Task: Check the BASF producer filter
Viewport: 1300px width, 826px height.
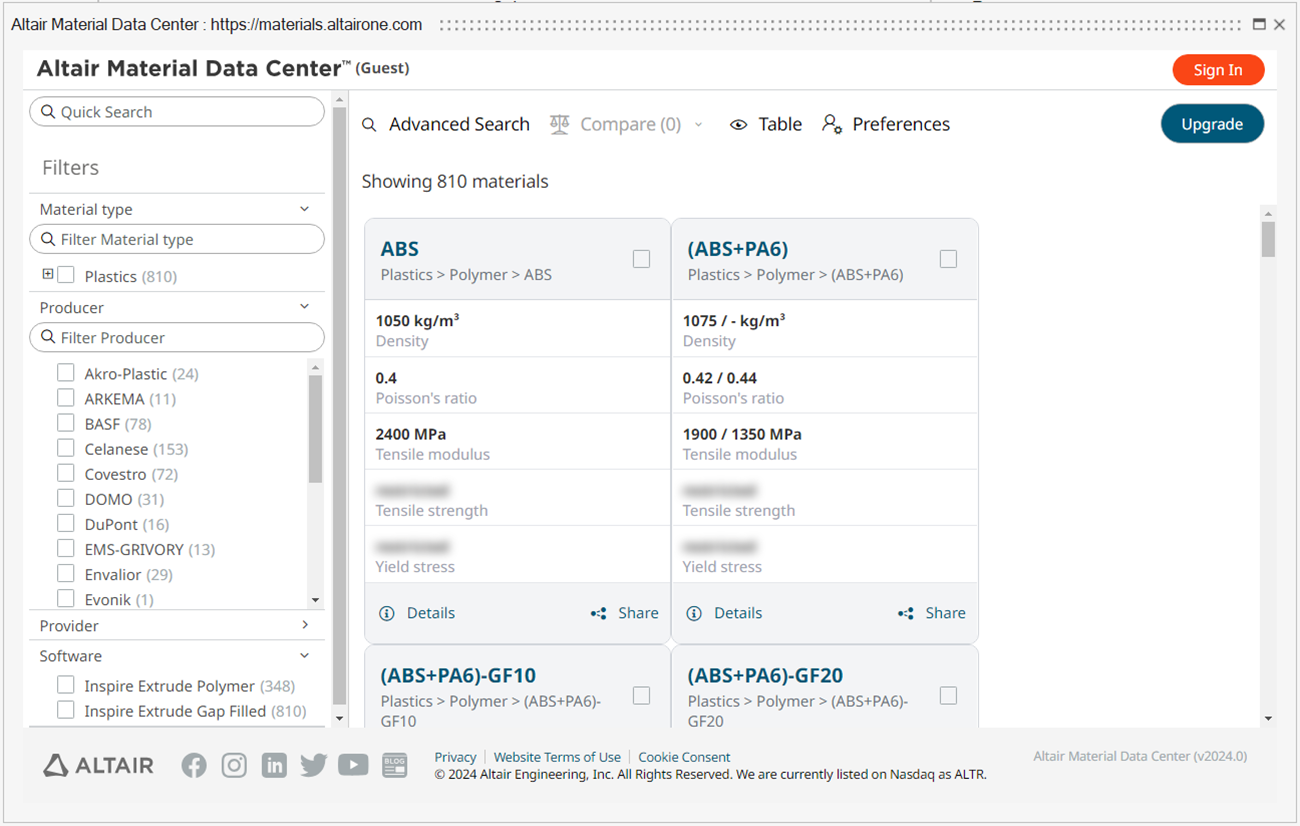Action: pos(66,423)
